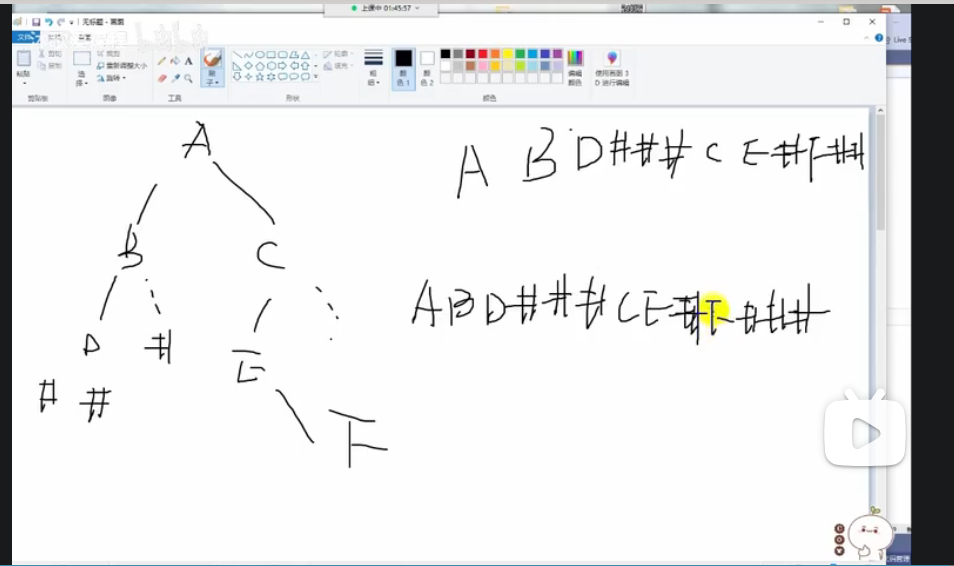The width and height of the screenshot is (954, 566).
Task: Pick the yellow color swatch
Action: pyautogui.click(x=507, y=54)
